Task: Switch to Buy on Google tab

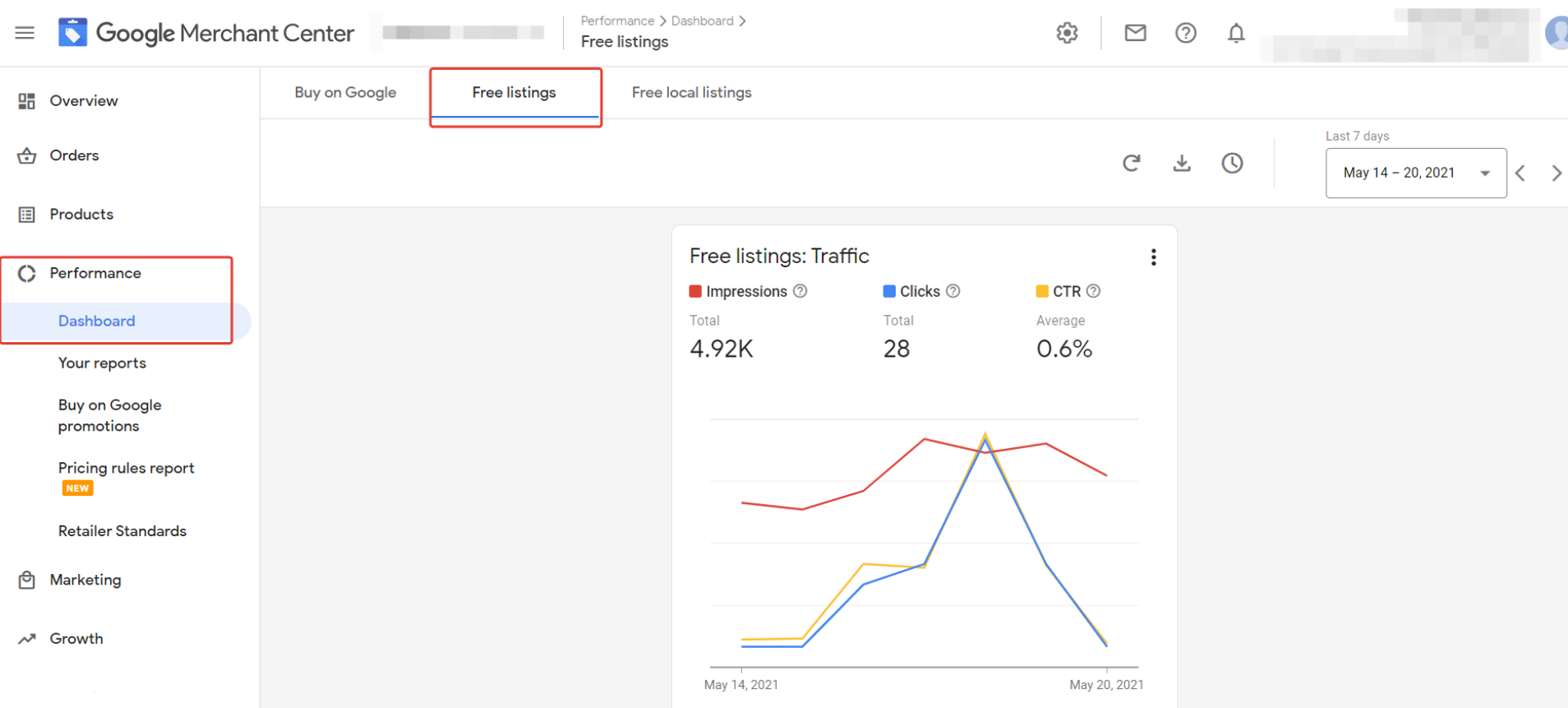Action: [345, 93]
